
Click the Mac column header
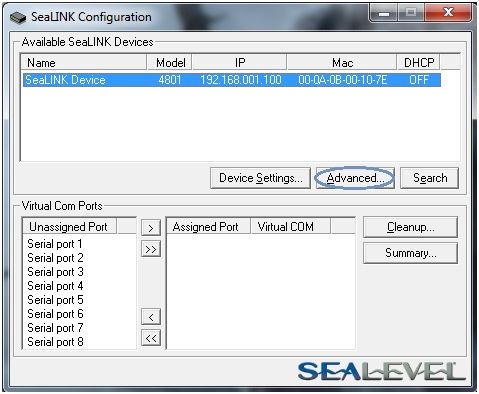(x=342, y=62)
